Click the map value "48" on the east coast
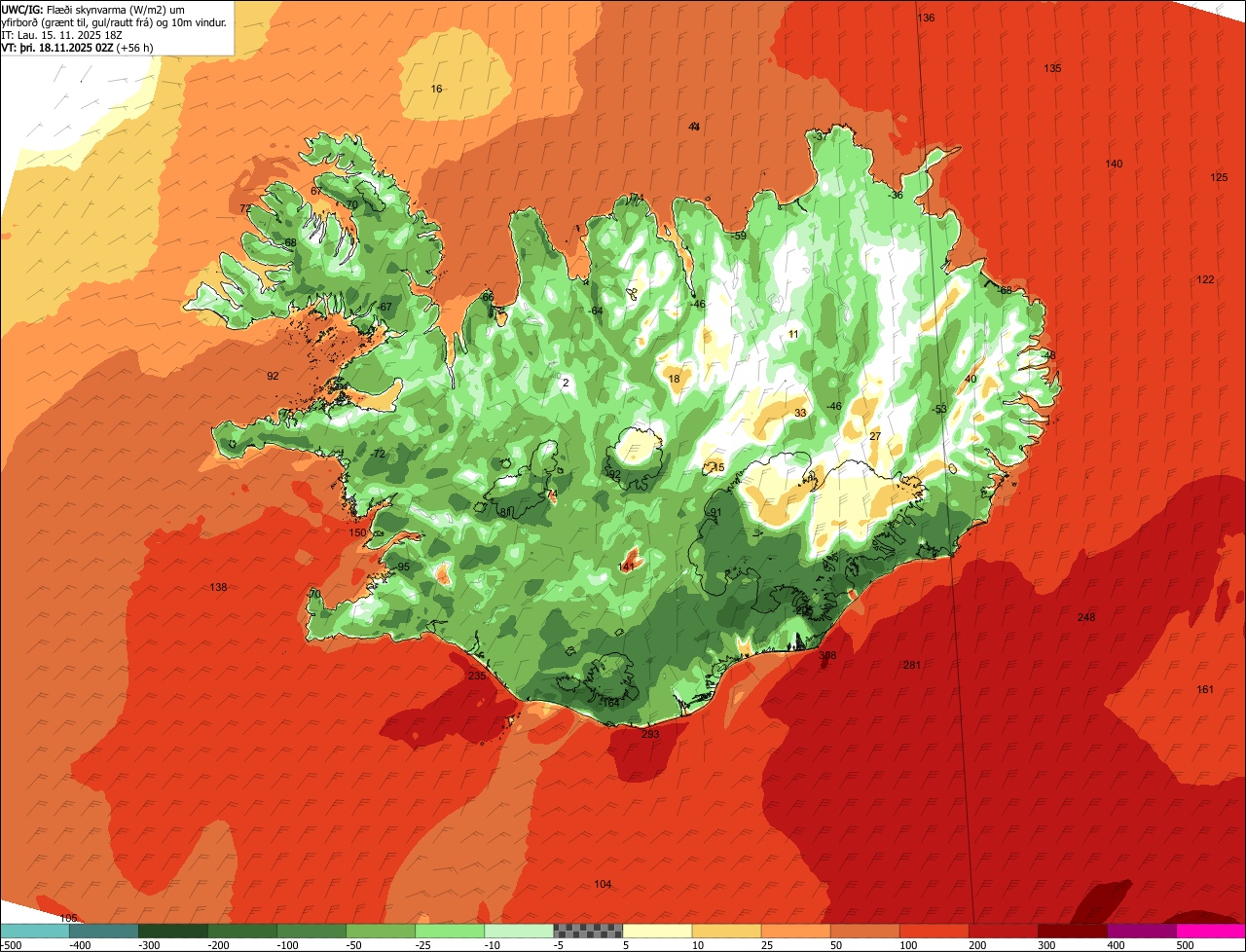 1049,355
